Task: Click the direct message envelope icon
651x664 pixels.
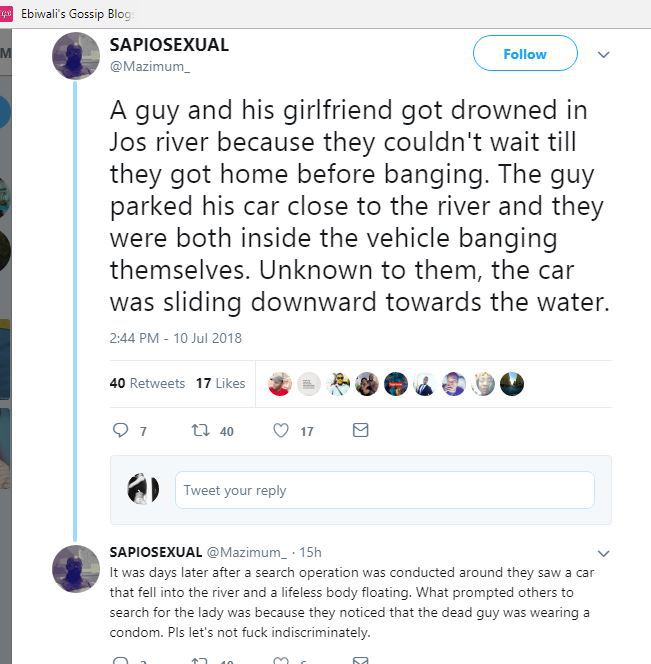Action: tap(361, 430)
